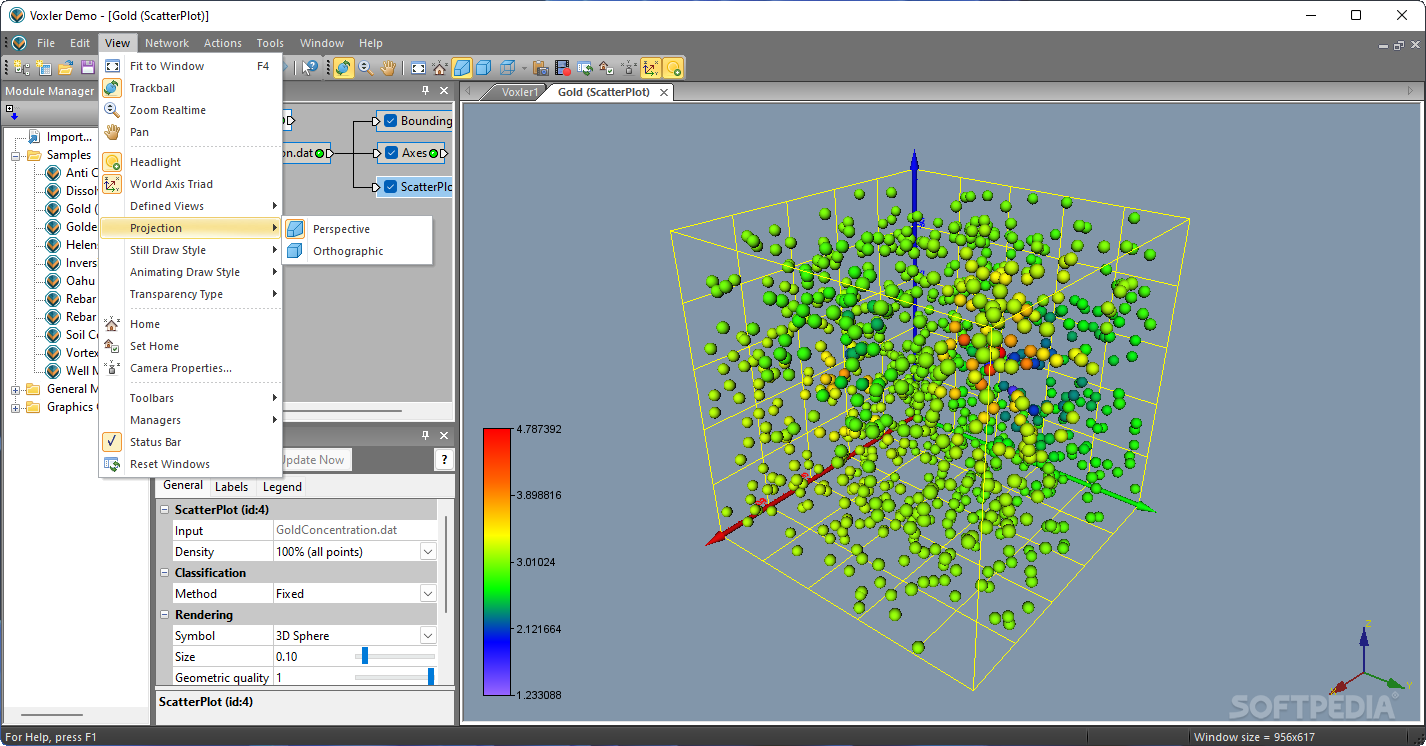
Task: Open the Help menu
Action: pyautogui.click(x=371, y=43)
